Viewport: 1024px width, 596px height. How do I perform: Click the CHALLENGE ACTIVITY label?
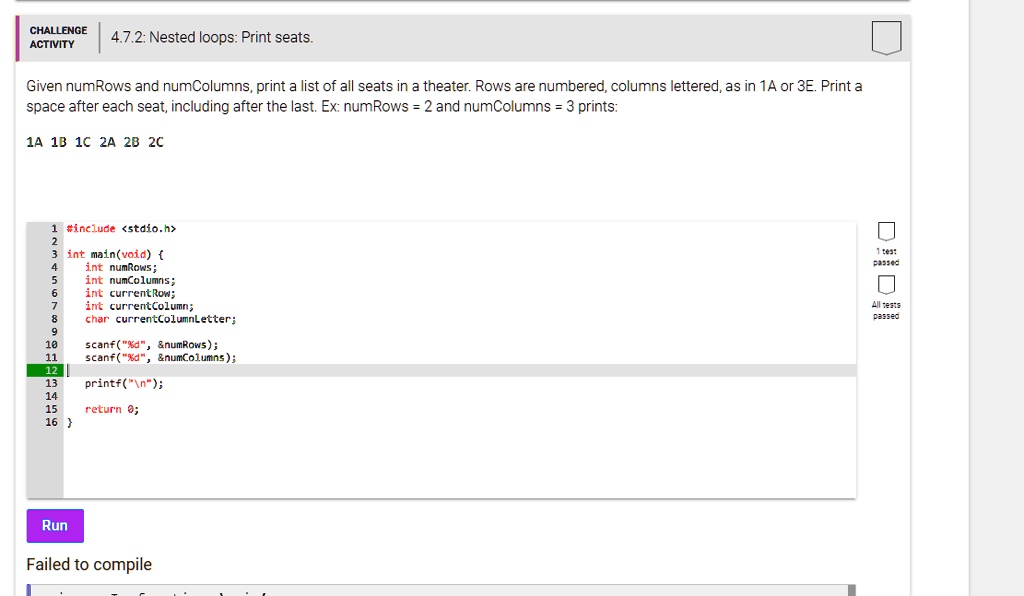coord(58,37)
